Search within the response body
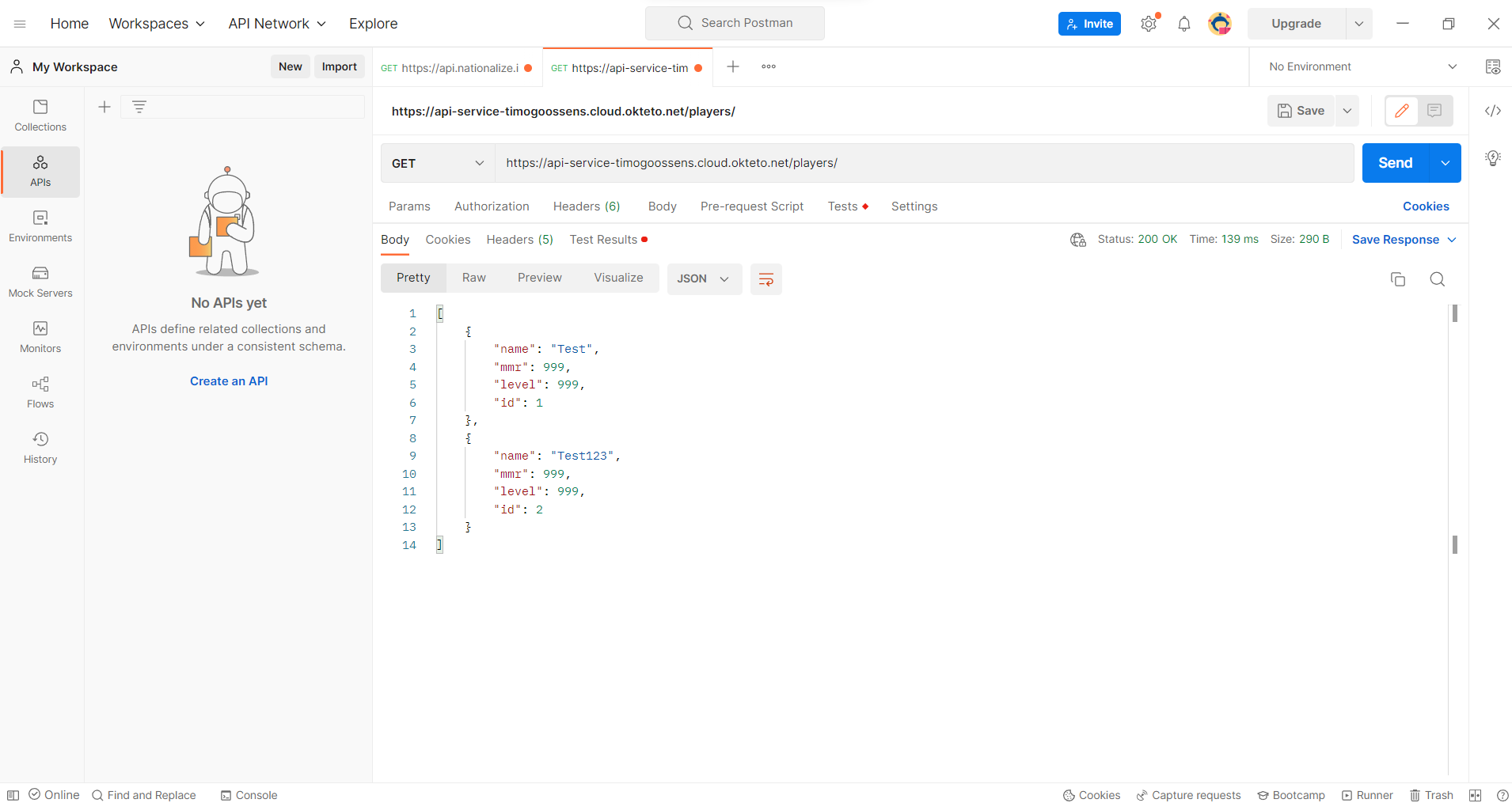1512x803 pixels. (x=1438, y=279)
